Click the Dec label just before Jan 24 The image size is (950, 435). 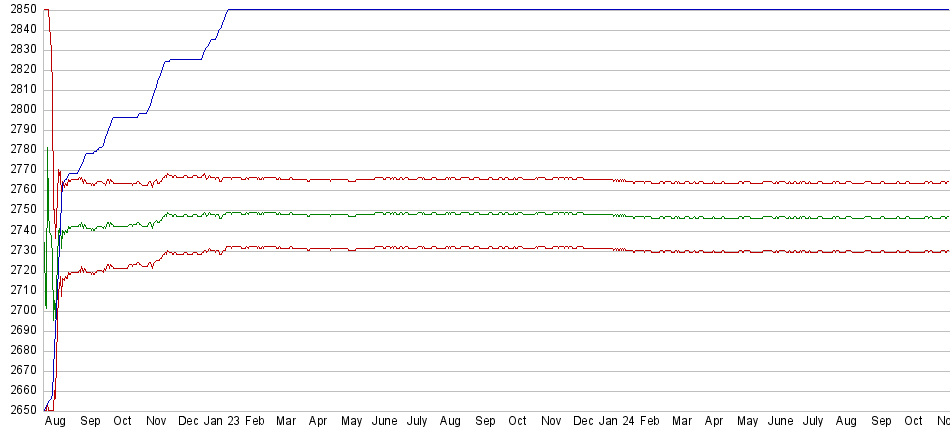coord(584,423)
